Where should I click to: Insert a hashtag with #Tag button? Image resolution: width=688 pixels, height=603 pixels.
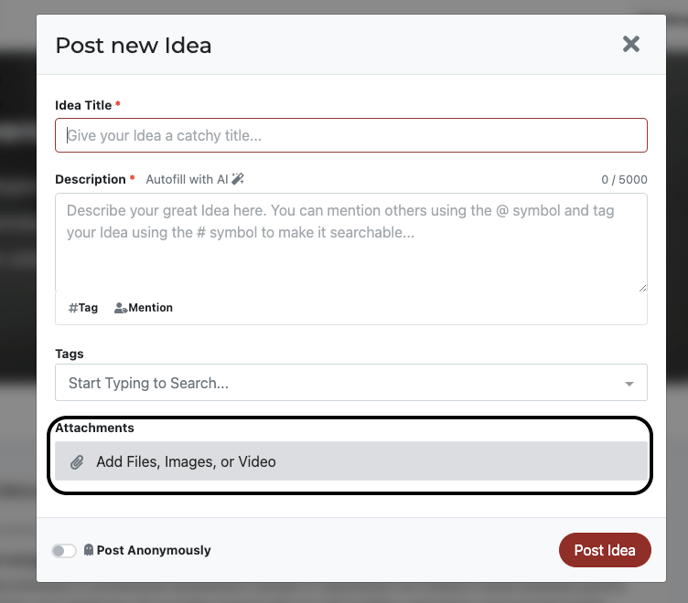(83, 308)
